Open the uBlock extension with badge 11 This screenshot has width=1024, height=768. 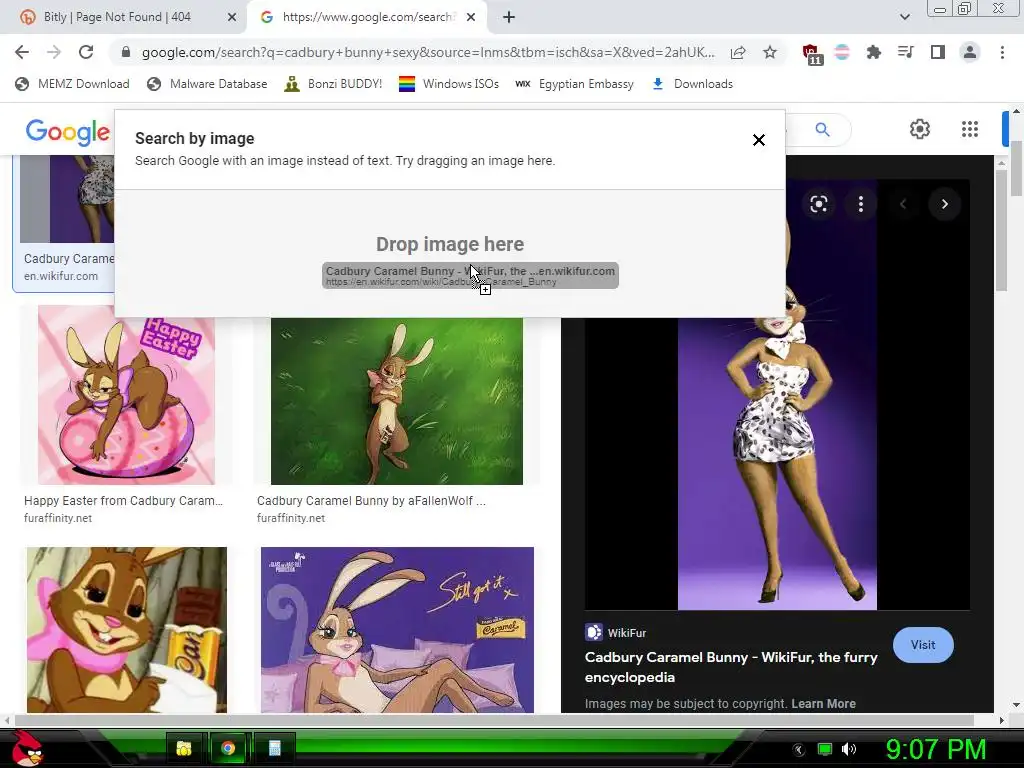811,53
